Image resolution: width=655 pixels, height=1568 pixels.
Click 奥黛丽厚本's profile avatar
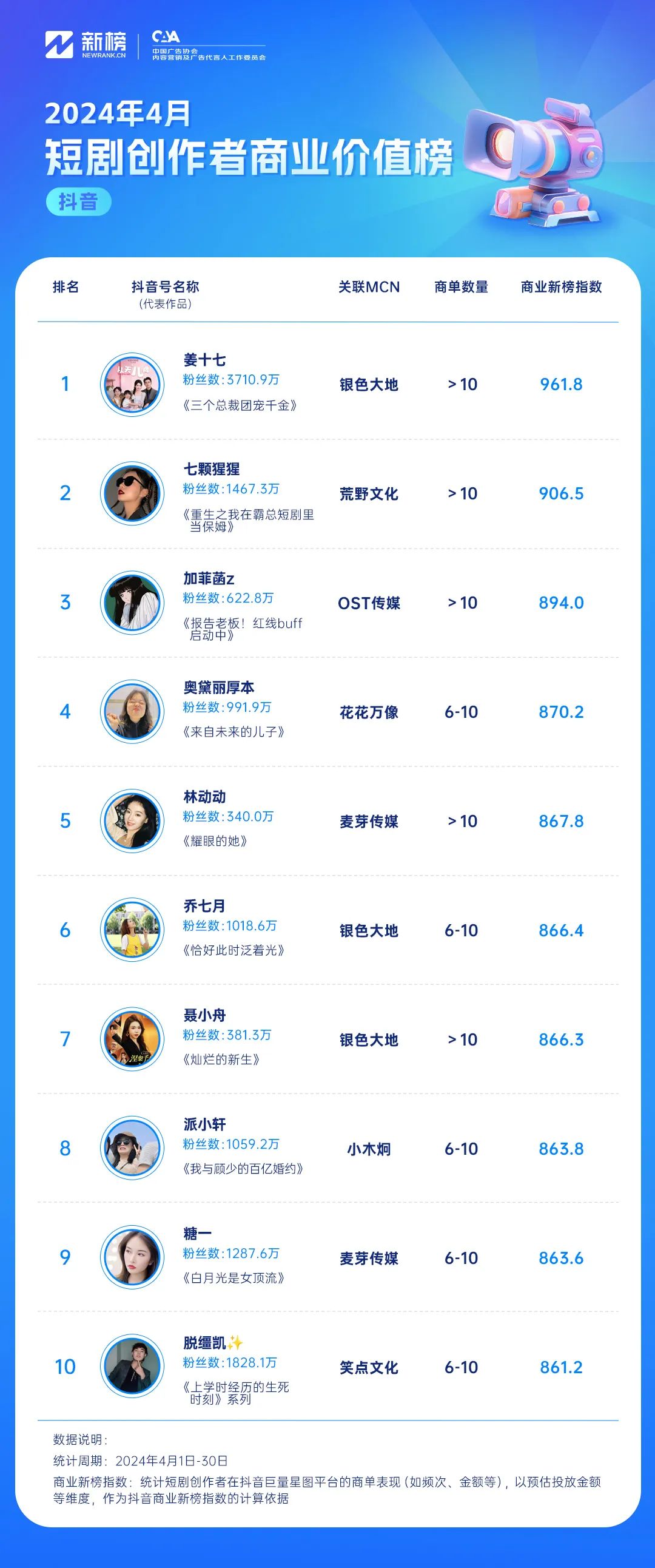click(x=132, y=712)
